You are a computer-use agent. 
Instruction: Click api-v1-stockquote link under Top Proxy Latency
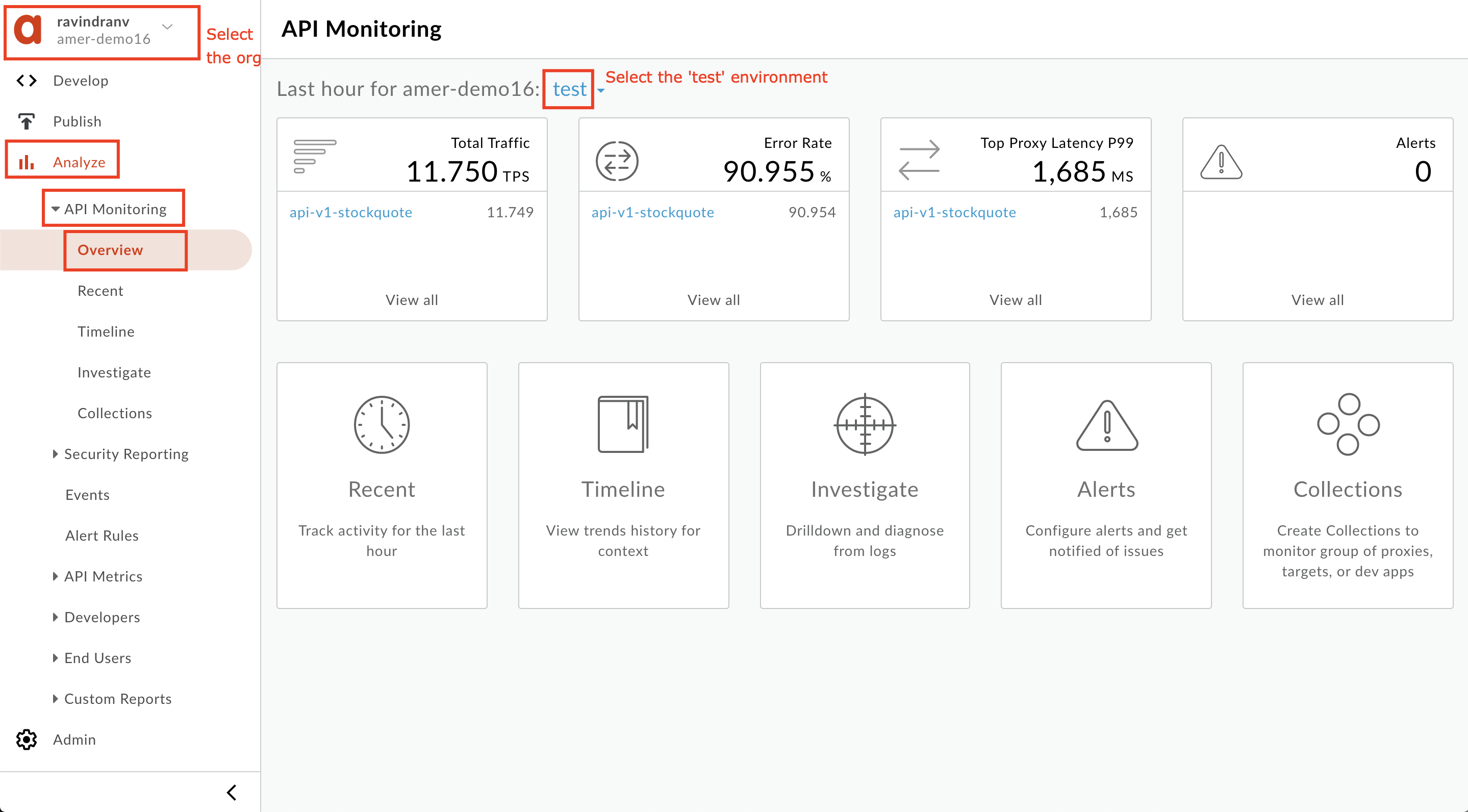tap(954, 213)
